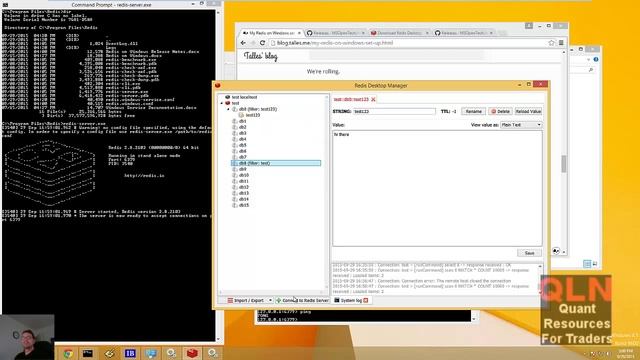
Task: Switch to 'My Redis on Windows' Chrome tab
Action: [x=271, y=33]
